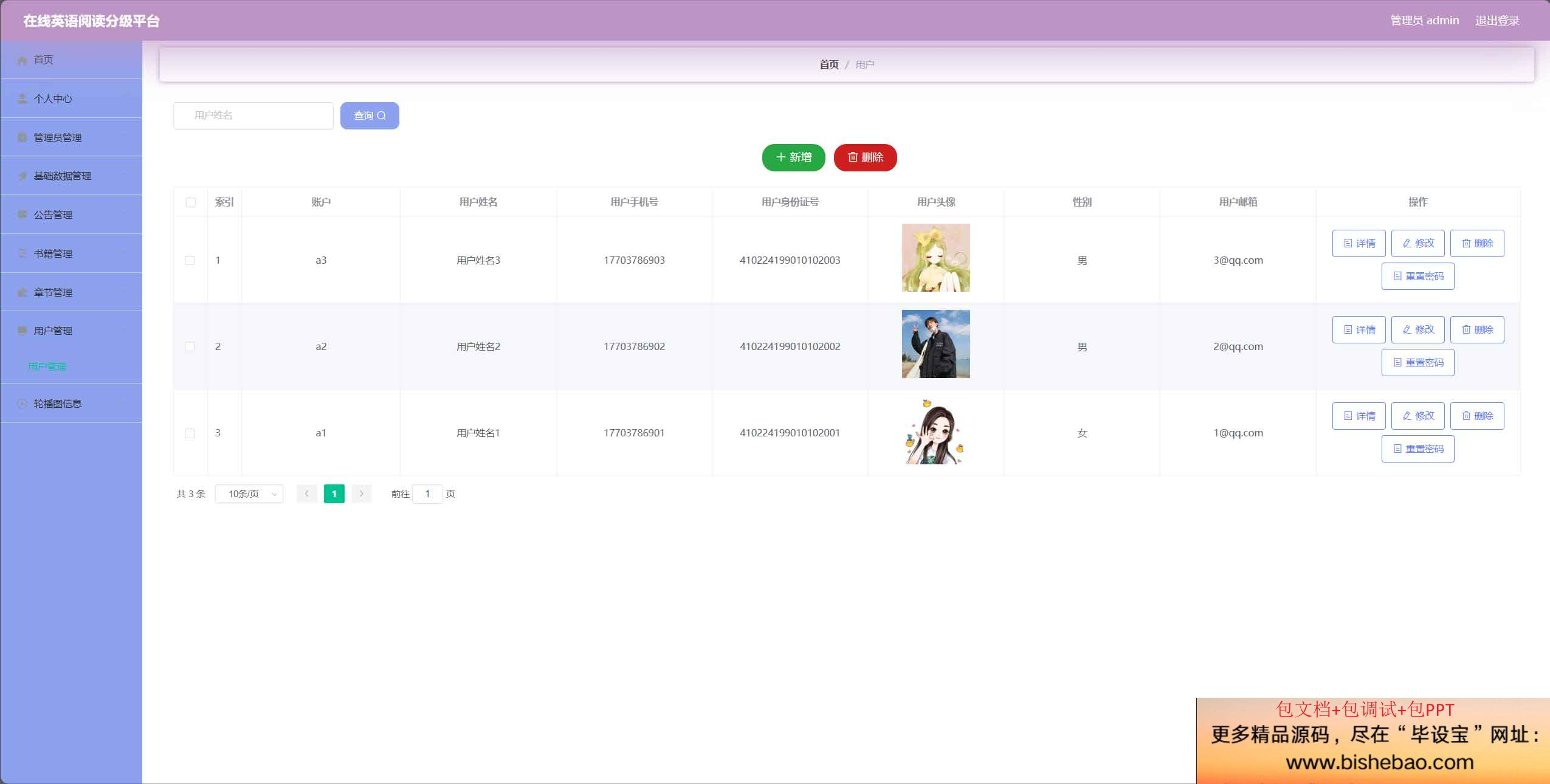Click the trash icon in red 删除 button
This screenshot has height=784, width=1550.
click(853, 157)
